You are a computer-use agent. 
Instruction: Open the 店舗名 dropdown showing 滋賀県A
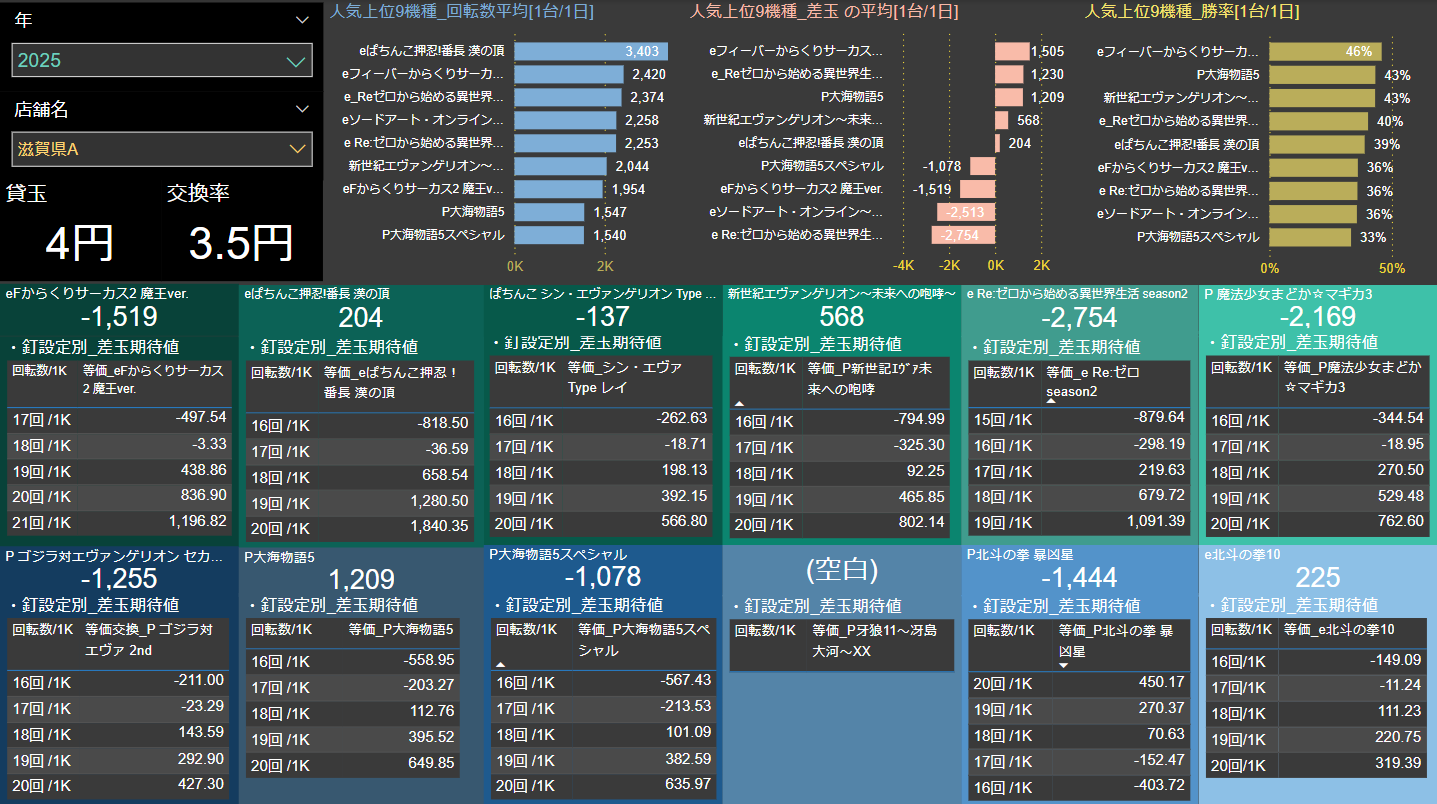coord(296,149)
